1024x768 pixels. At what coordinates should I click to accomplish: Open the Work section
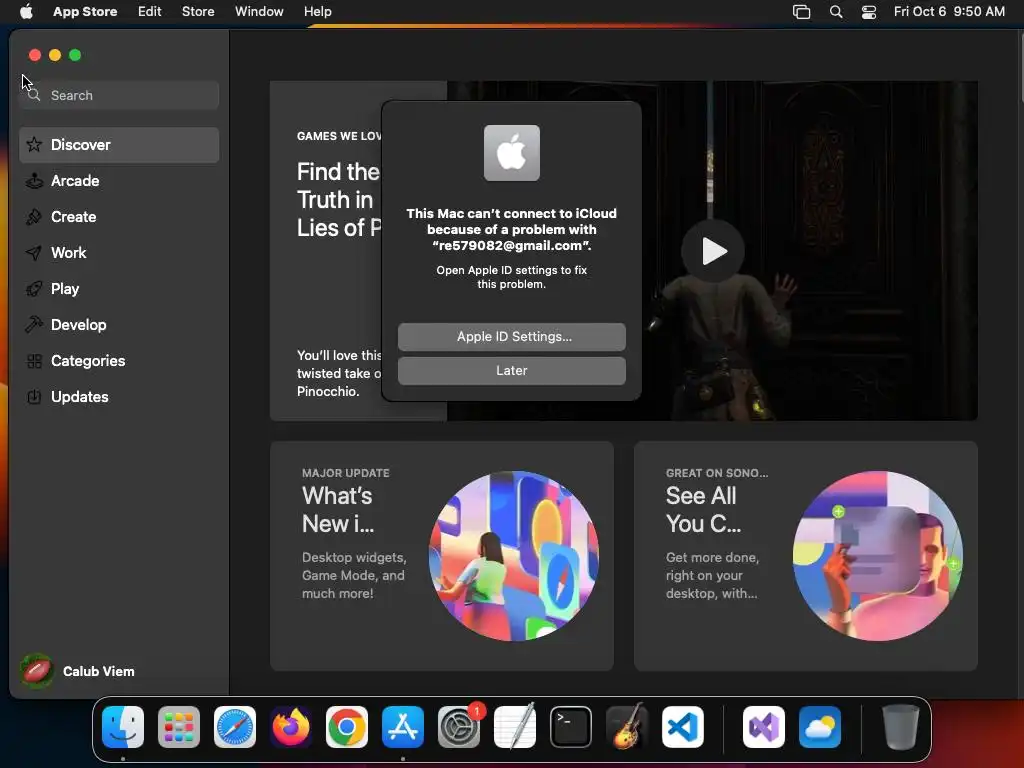119,253
